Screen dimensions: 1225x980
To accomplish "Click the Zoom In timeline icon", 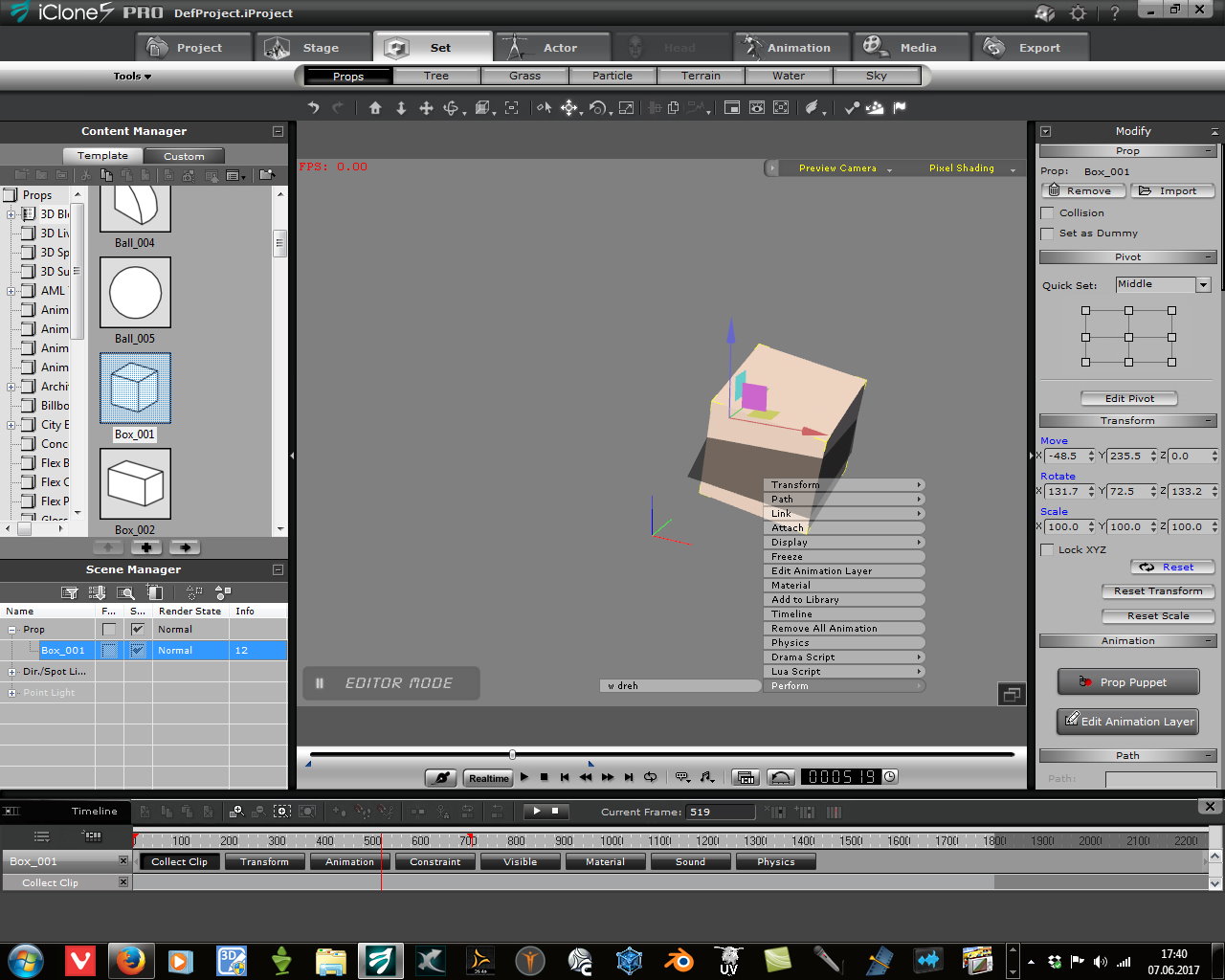I will pos(237,812).
